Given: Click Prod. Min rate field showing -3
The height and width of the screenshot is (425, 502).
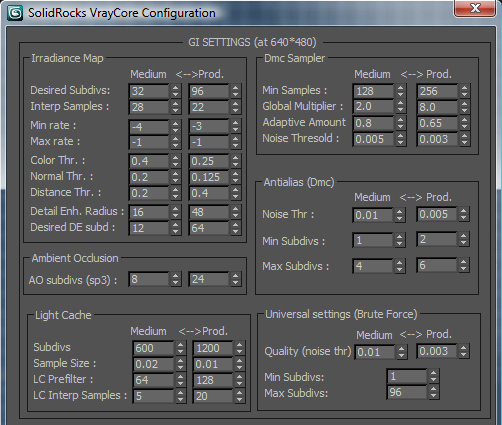Looking at the screenshot, I should [209, 126].
